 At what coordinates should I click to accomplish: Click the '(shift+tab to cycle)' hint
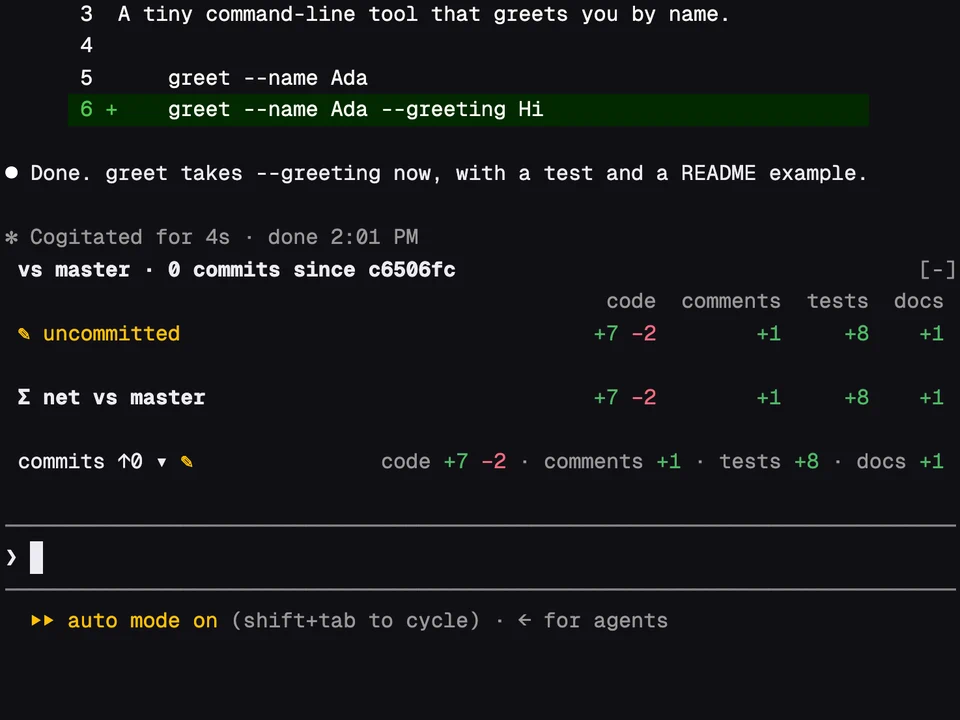point(355,621)
